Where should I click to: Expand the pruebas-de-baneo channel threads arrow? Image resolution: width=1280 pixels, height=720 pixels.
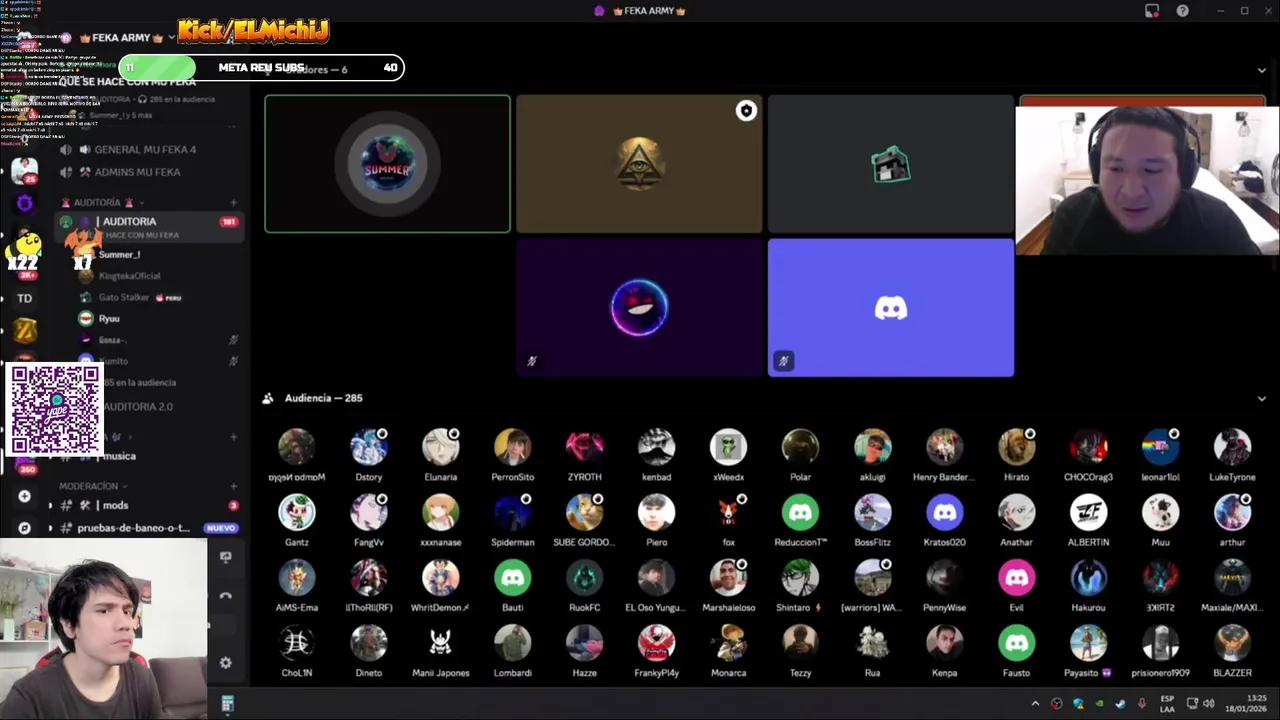pos(50,528)
